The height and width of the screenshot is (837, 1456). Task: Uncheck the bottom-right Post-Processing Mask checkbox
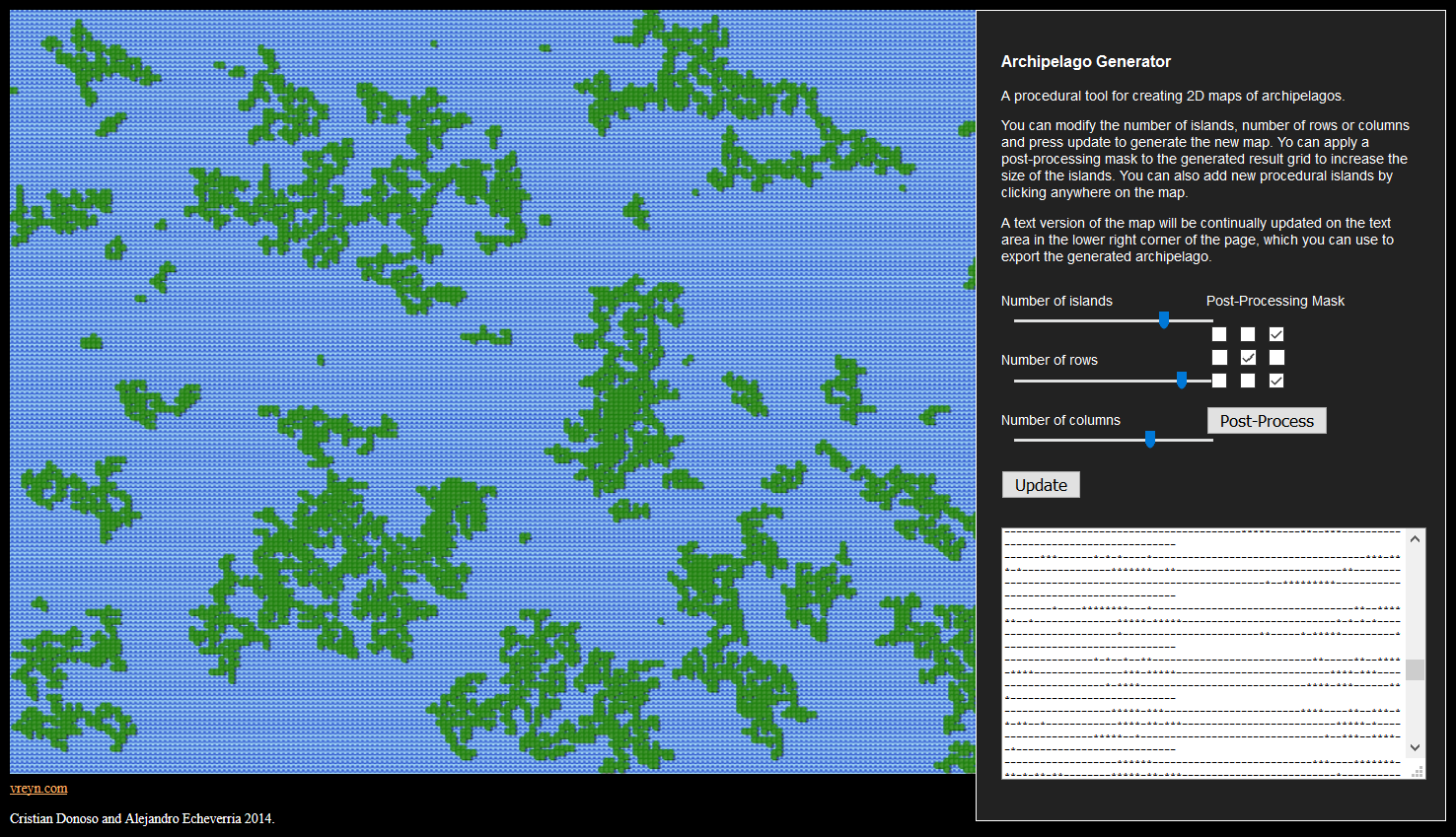[x=1276, y=381]
